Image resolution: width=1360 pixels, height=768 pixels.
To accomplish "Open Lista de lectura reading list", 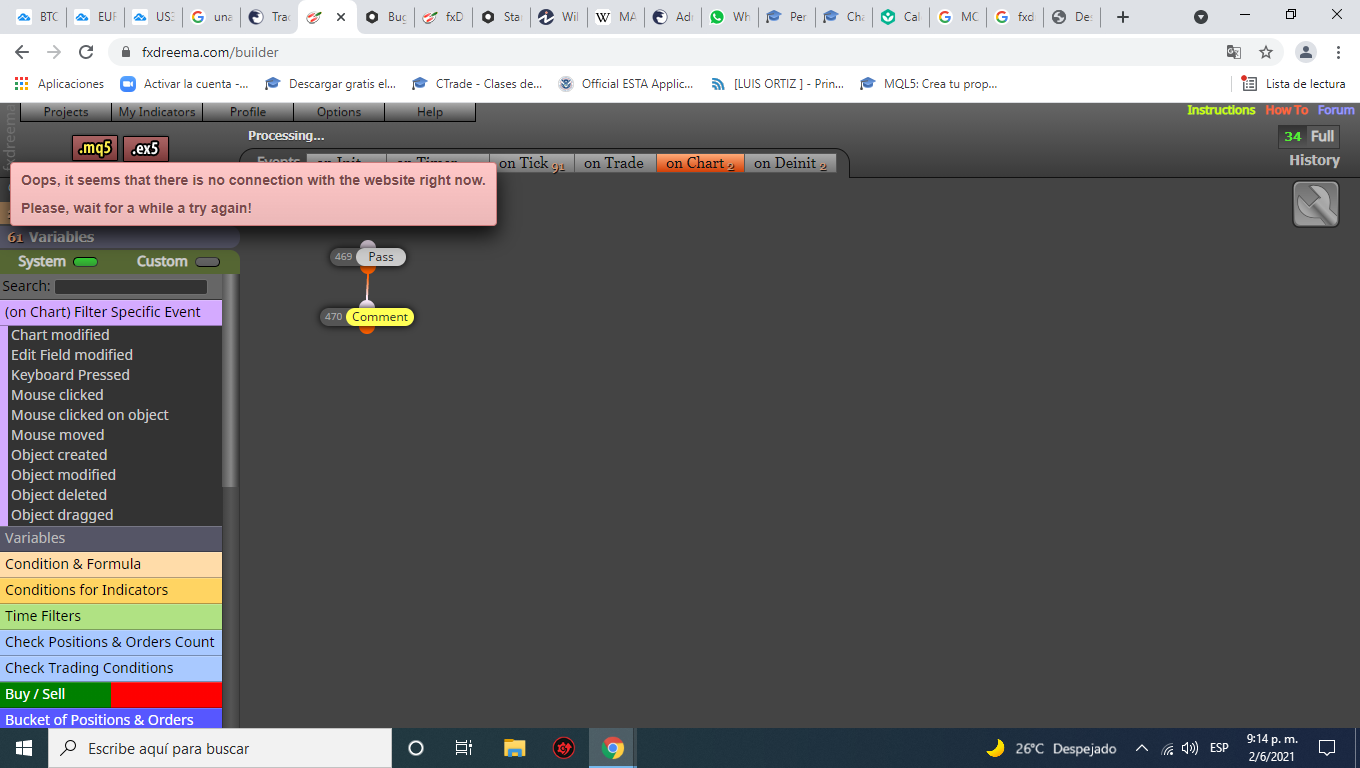I will tap(1294, 84).
